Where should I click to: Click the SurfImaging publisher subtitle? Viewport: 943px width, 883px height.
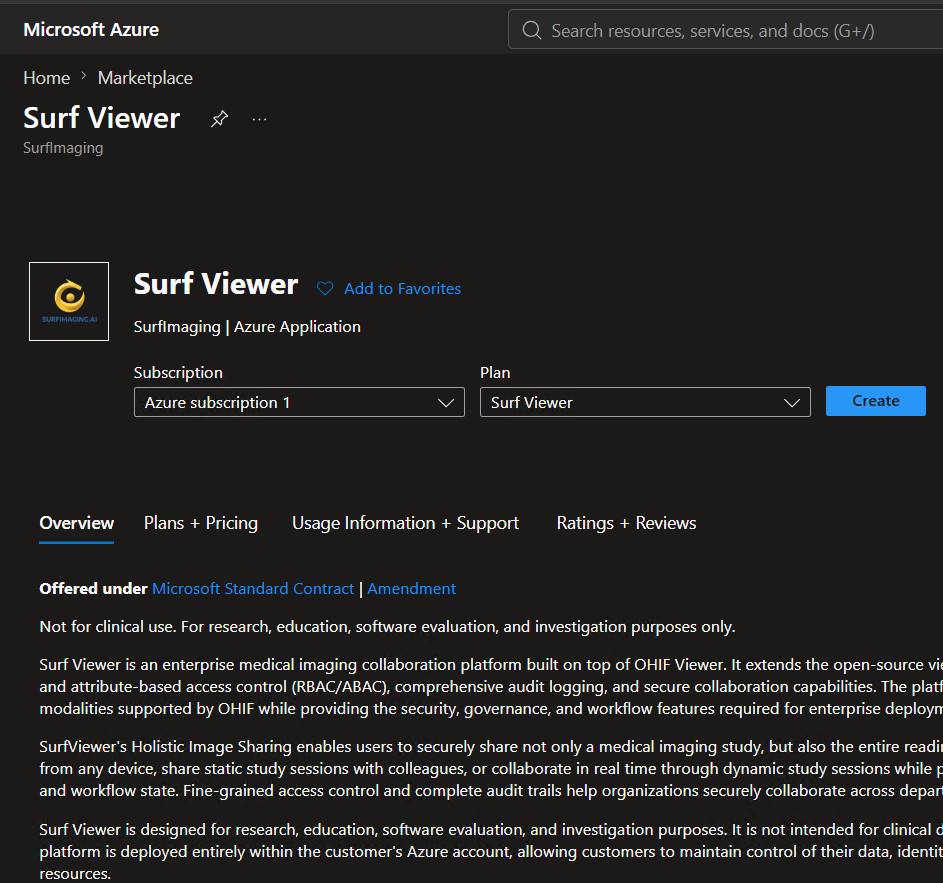(x=63, y=148)
